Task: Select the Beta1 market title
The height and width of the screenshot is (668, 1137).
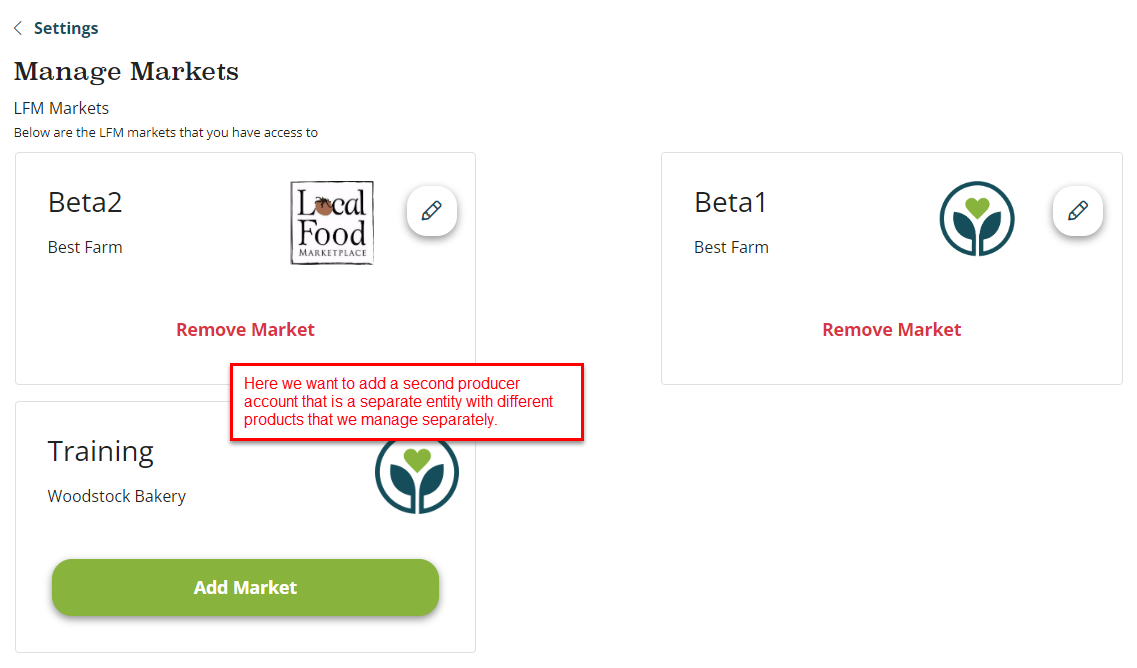Action: [730, 203]
